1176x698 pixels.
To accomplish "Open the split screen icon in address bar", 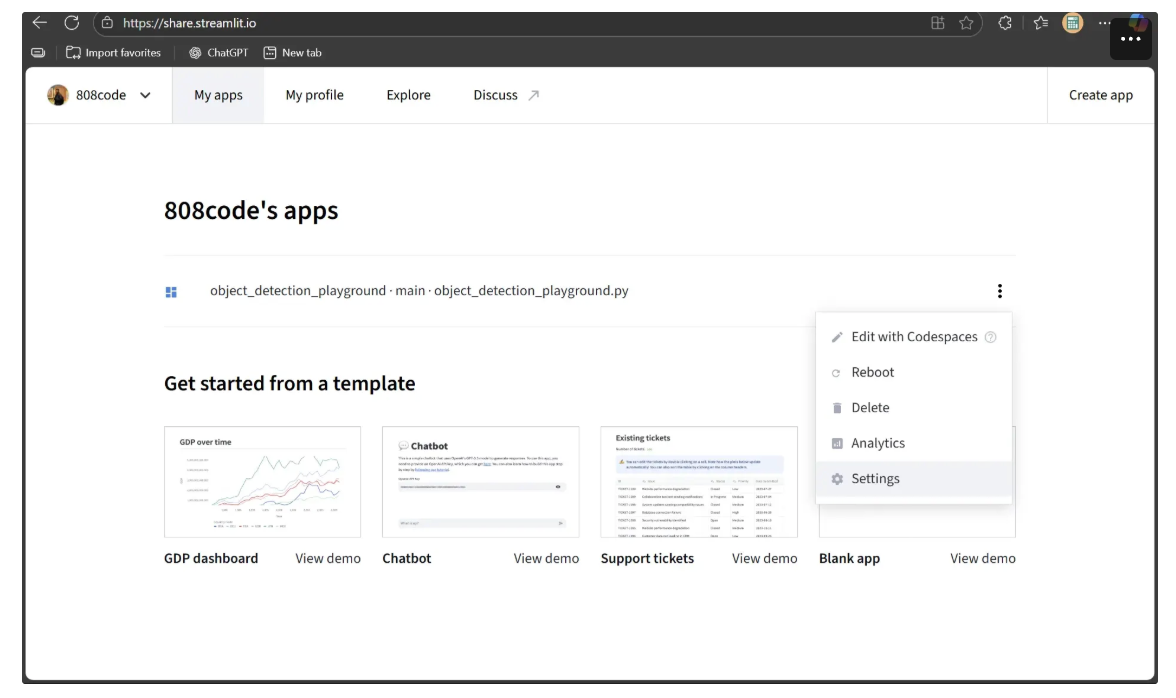I will click(x=938, y=23).
